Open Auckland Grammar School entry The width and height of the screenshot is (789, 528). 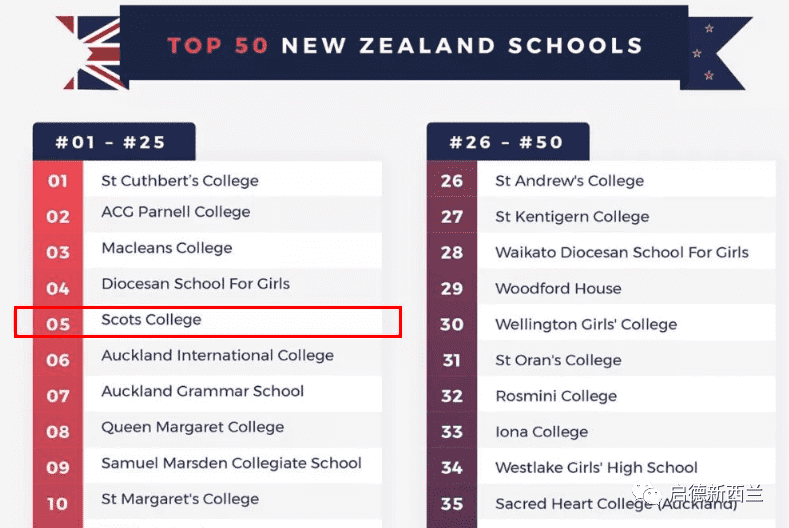[202, 392]
